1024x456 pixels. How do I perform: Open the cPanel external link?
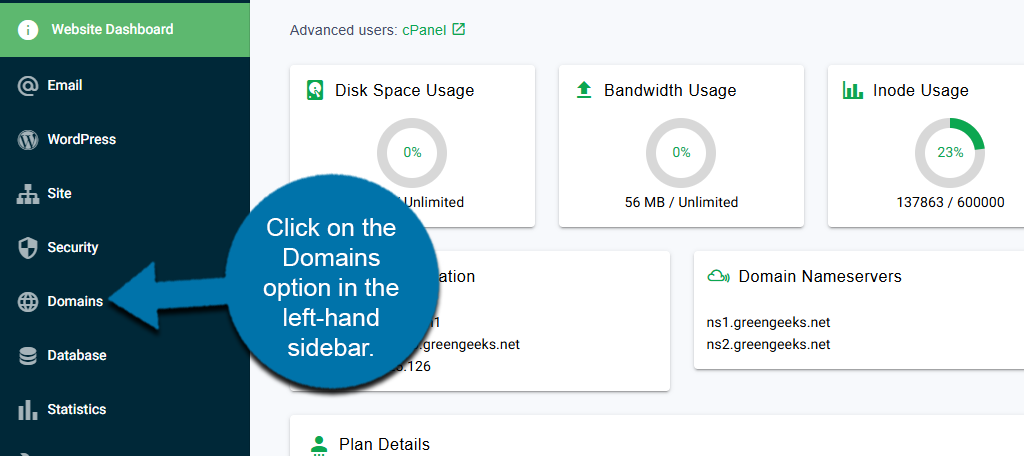(x=424, y=30)
